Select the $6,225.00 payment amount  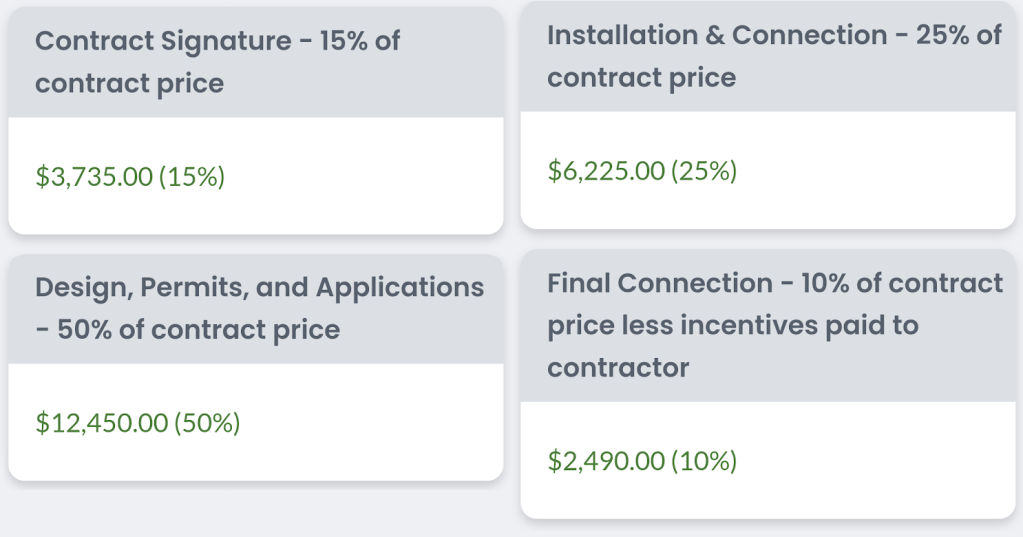[606, 171]
